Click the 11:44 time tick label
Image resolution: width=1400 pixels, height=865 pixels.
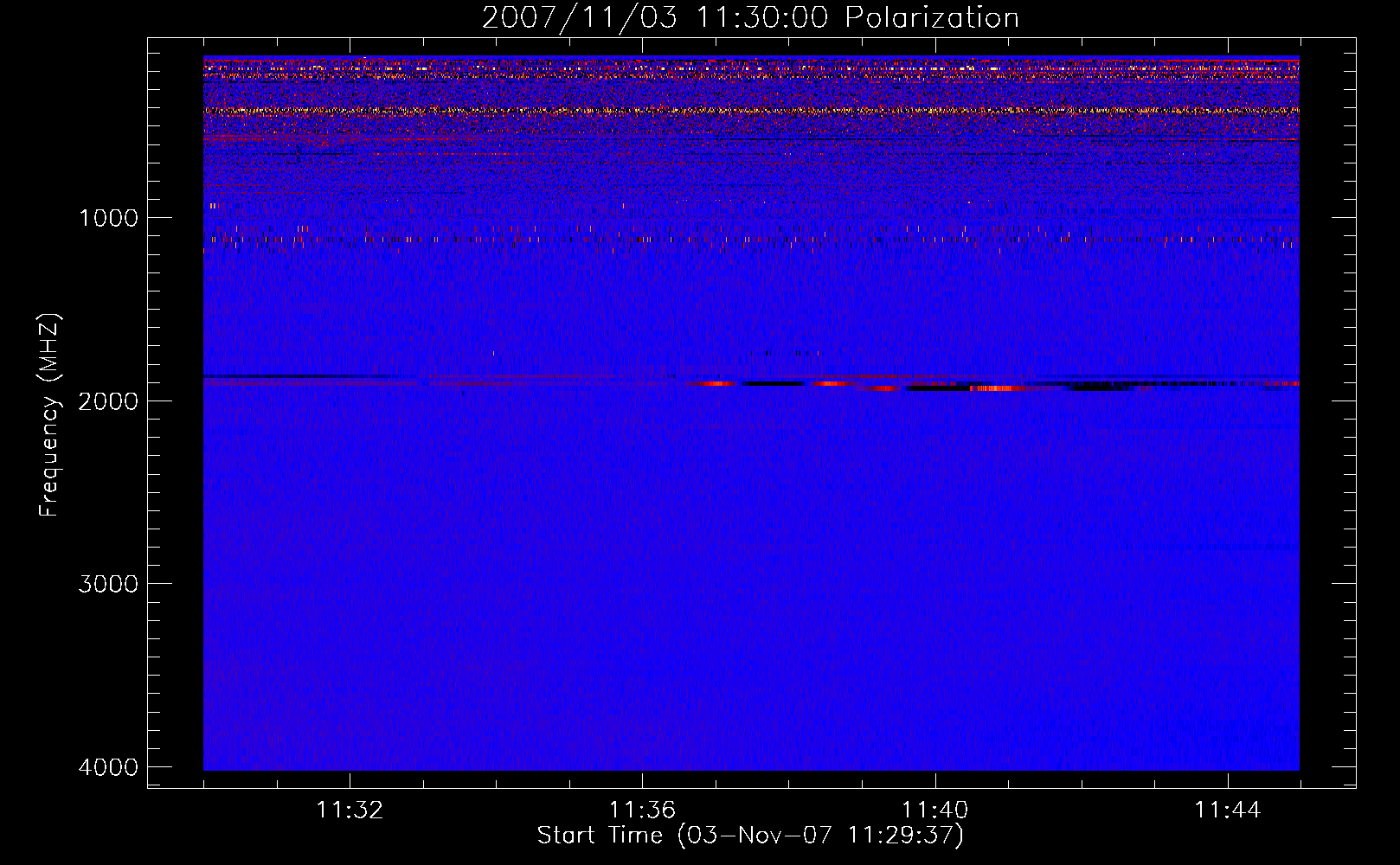[x=1228, y=811]
